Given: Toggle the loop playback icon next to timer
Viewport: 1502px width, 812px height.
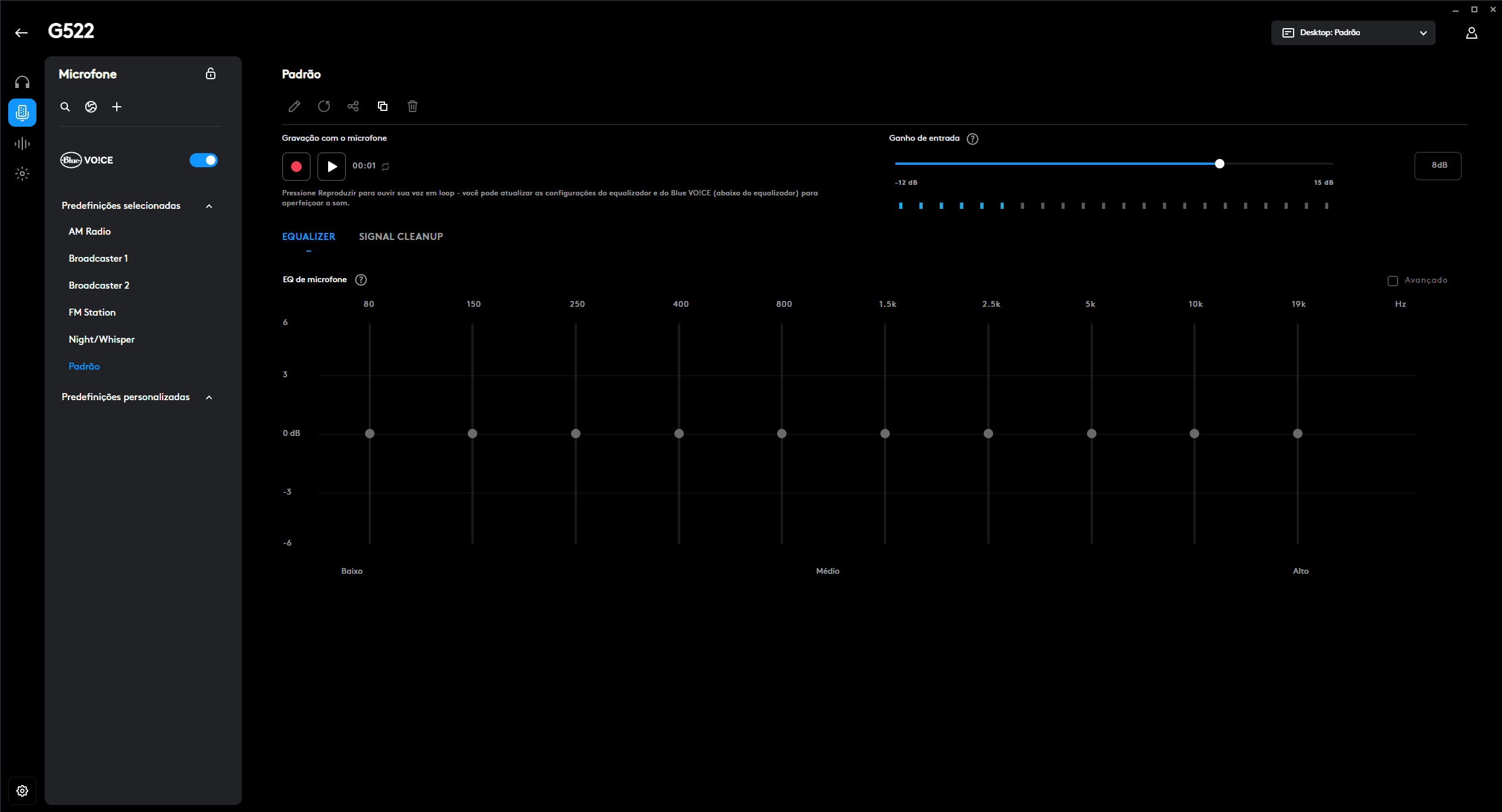Looking at the screenshot, I should tap(386, 167).
